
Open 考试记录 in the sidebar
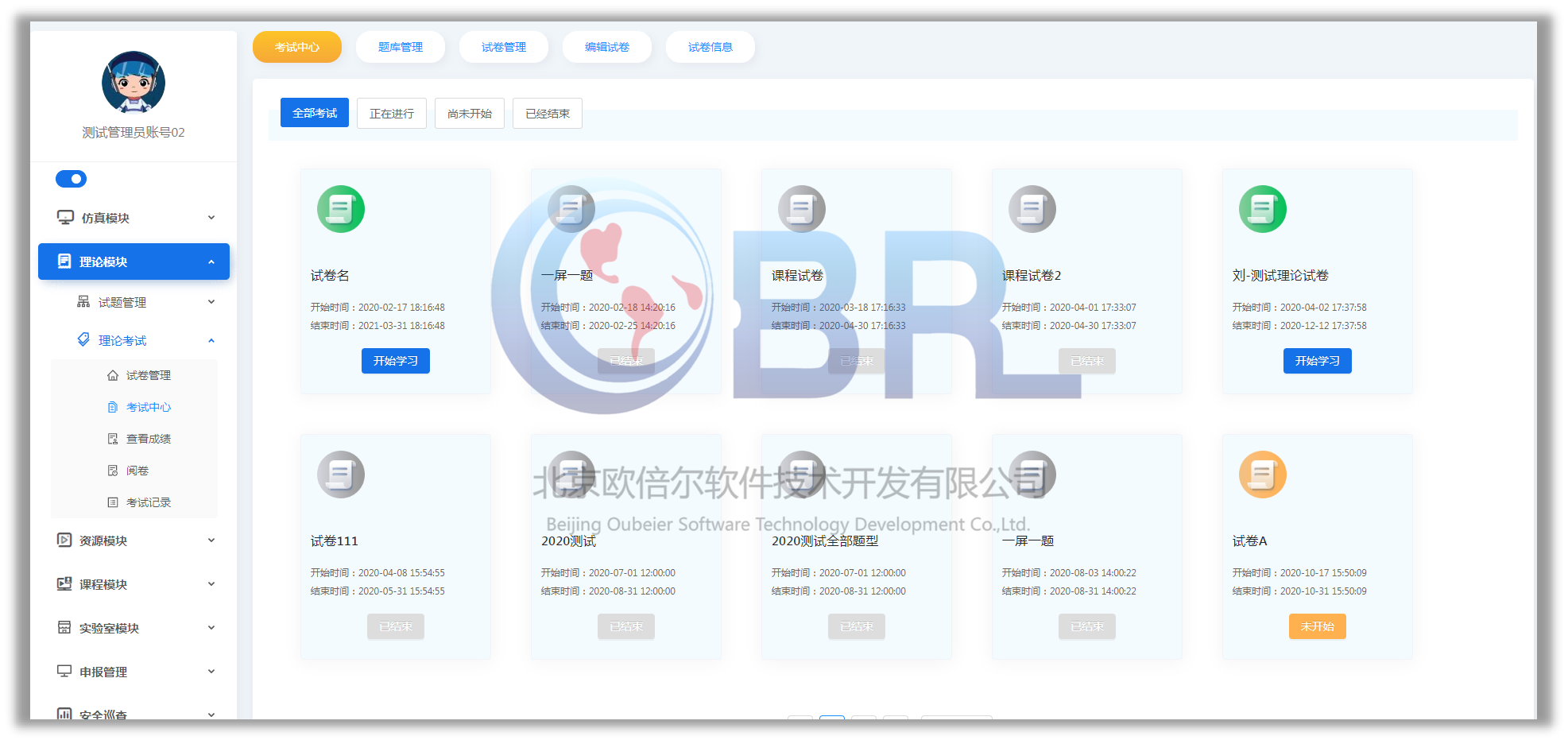tap(149, 502)
